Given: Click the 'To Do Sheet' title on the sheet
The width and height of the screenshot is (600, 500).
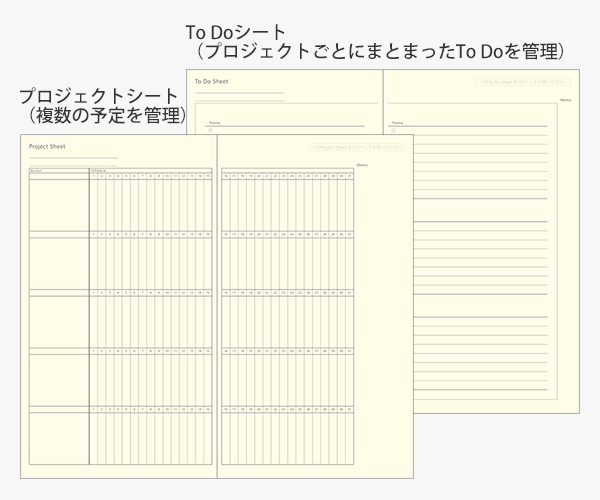Looking at the screenshot, I should coord(212,81).
